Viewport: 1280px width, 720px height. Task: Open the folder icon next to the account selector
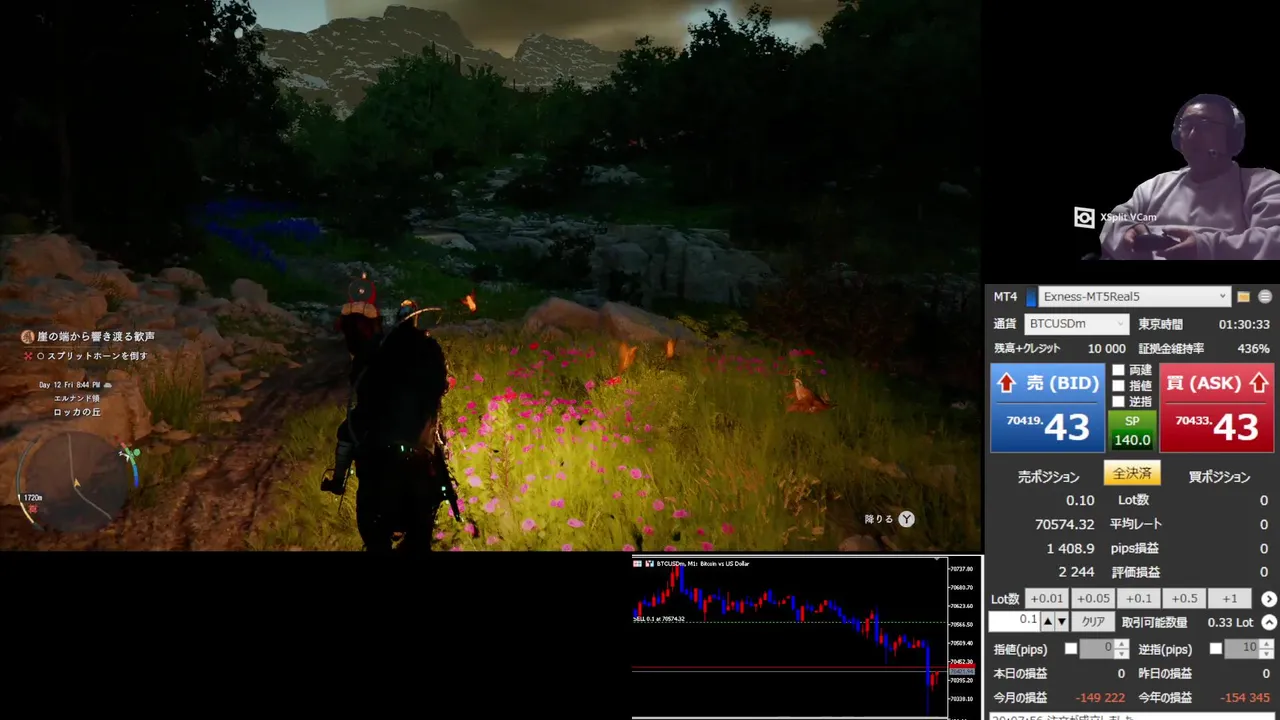pos(1243,297)
